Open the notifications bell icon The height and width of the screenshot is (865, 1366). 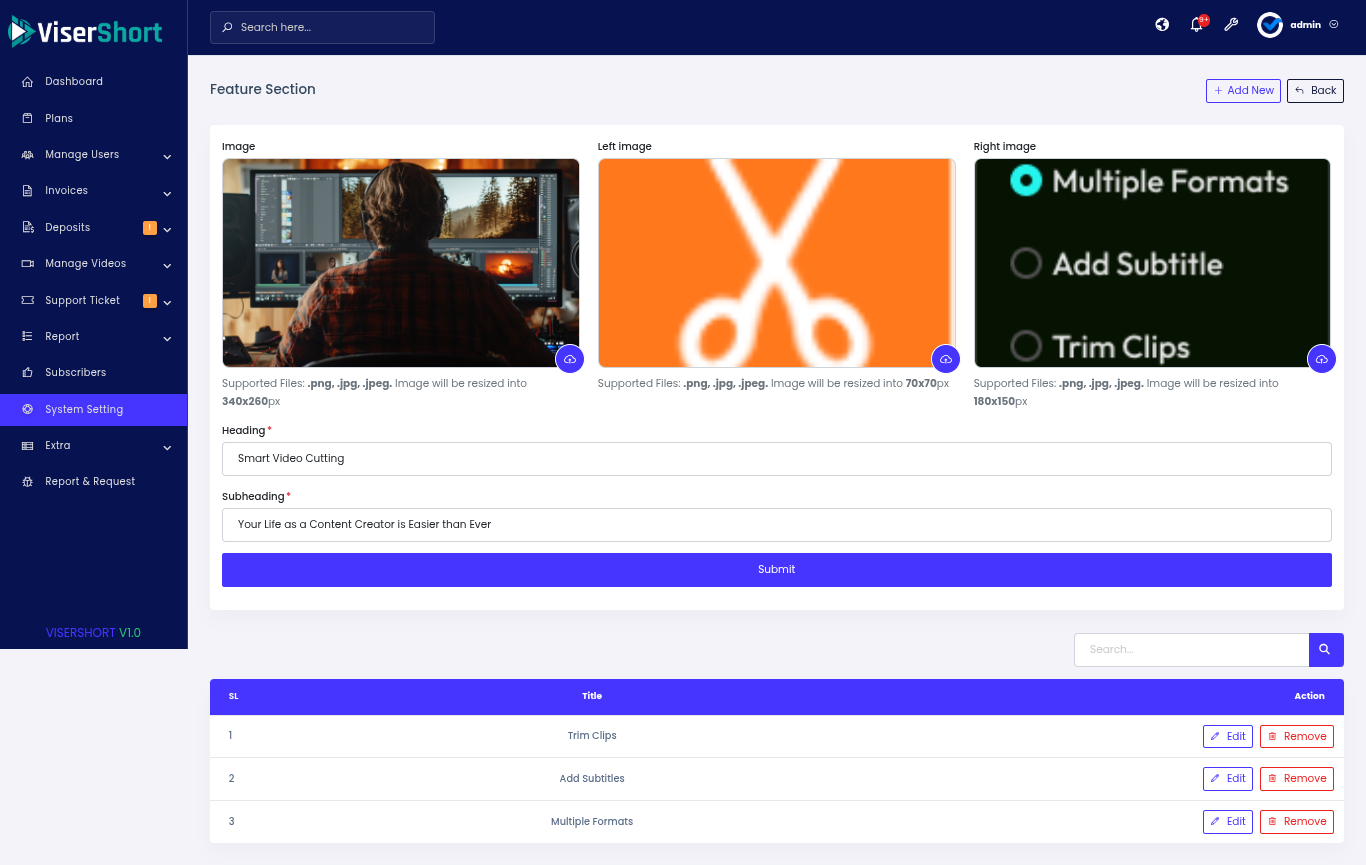[x=1196, y=25]
